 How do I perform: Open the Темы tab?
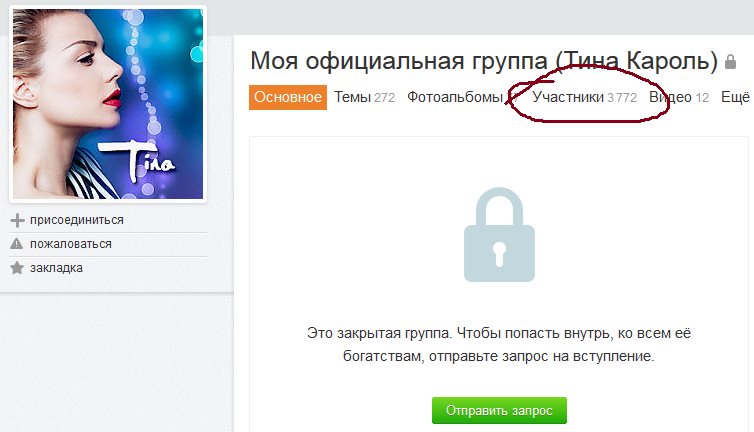[x=352, y=97]
